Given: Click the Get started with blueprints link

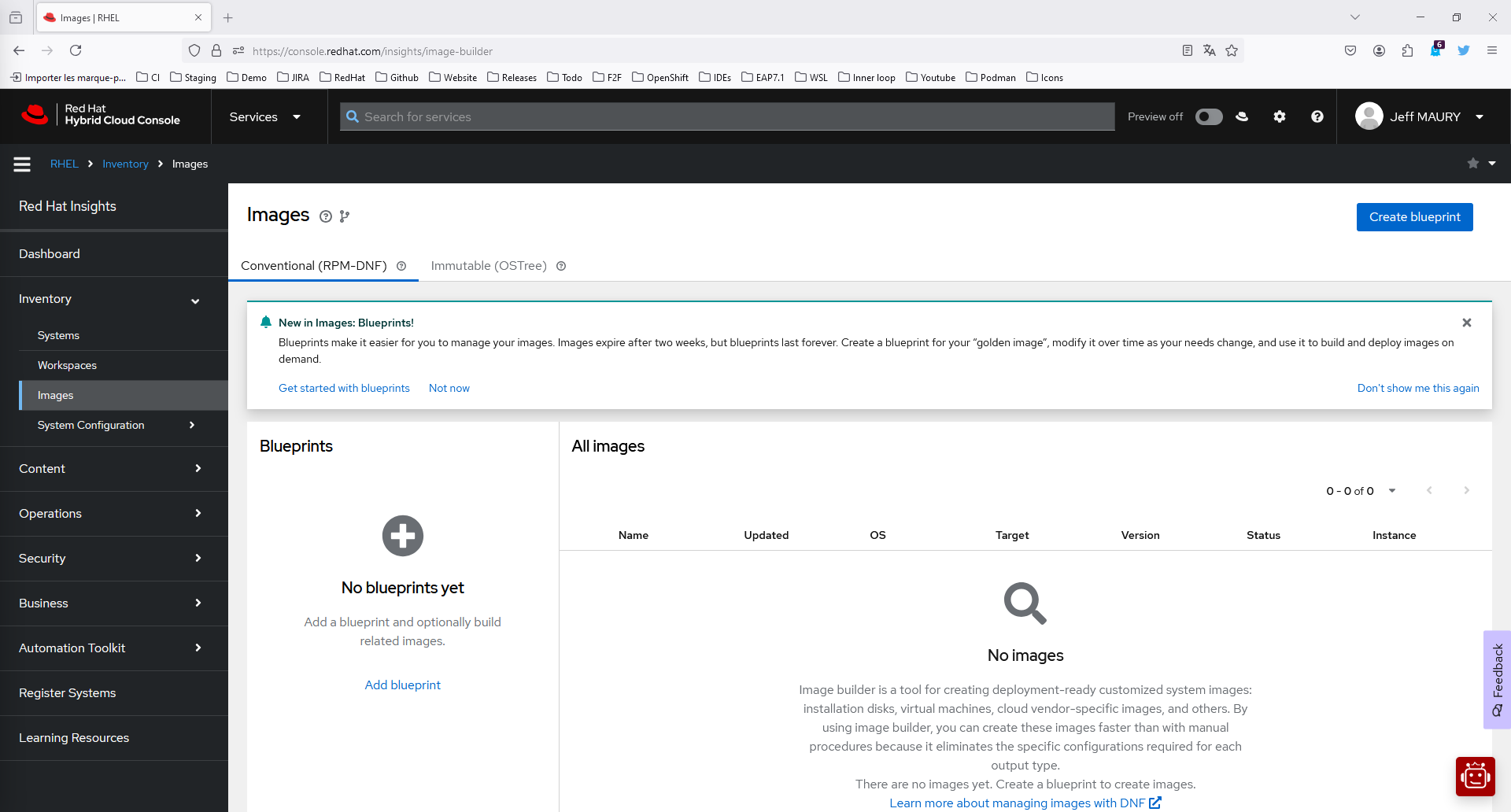Looking at the screenshot, I should pyautogui.click(x=344, y=388).
